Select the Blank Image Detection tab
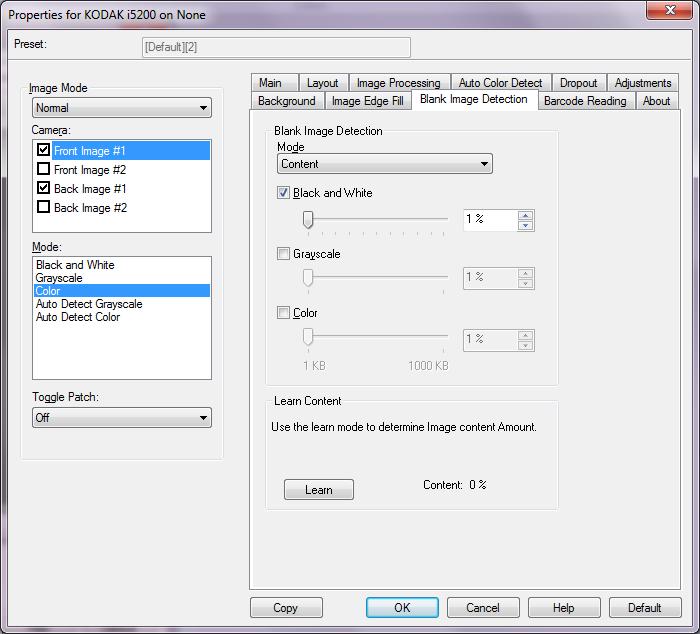 pyautogui.click(x=474, y=99)
